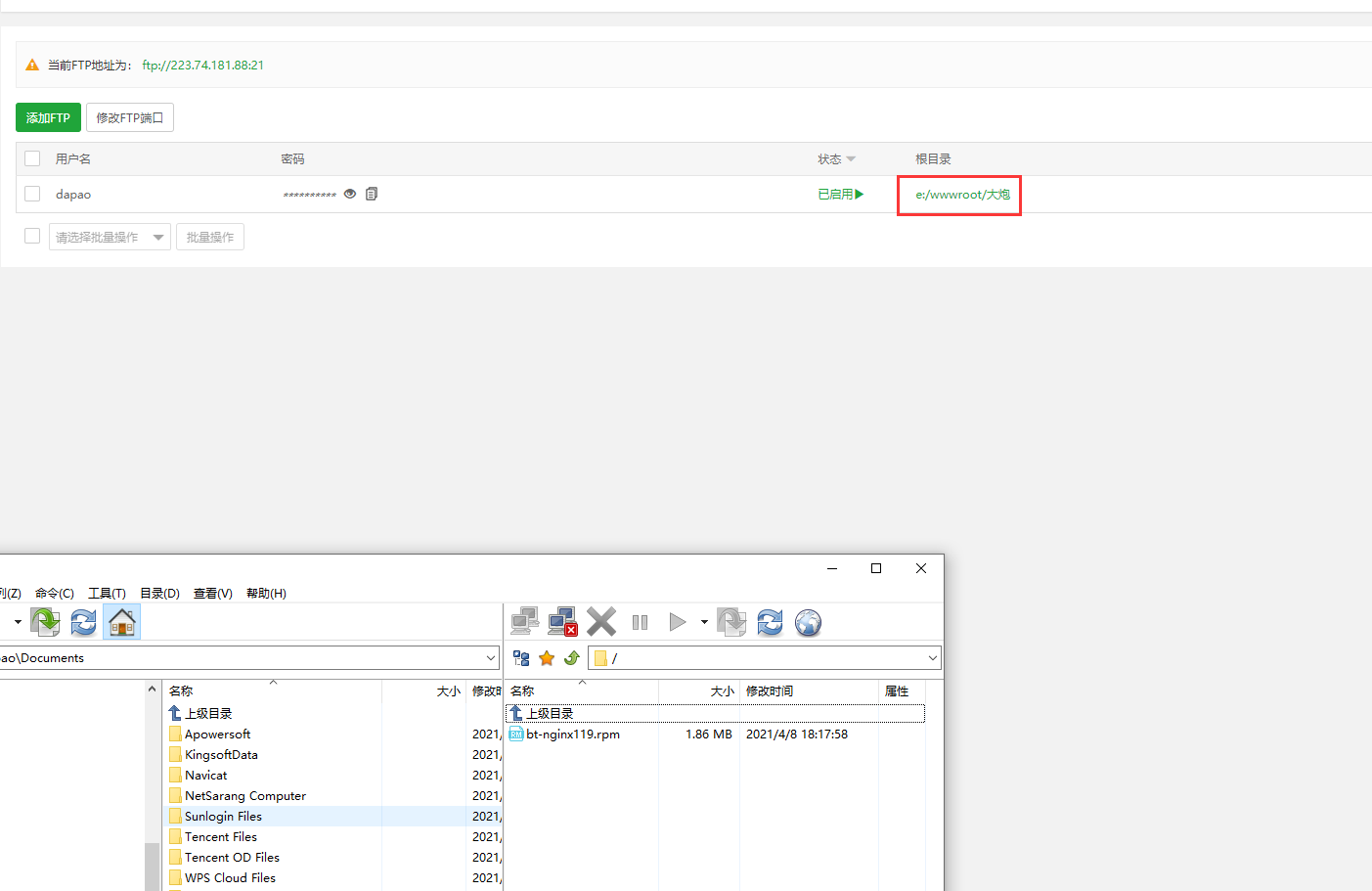This screenshot has height=891, width=1372.
Task: Expand the remote path dropdown showing /
Action: point(932,658)
